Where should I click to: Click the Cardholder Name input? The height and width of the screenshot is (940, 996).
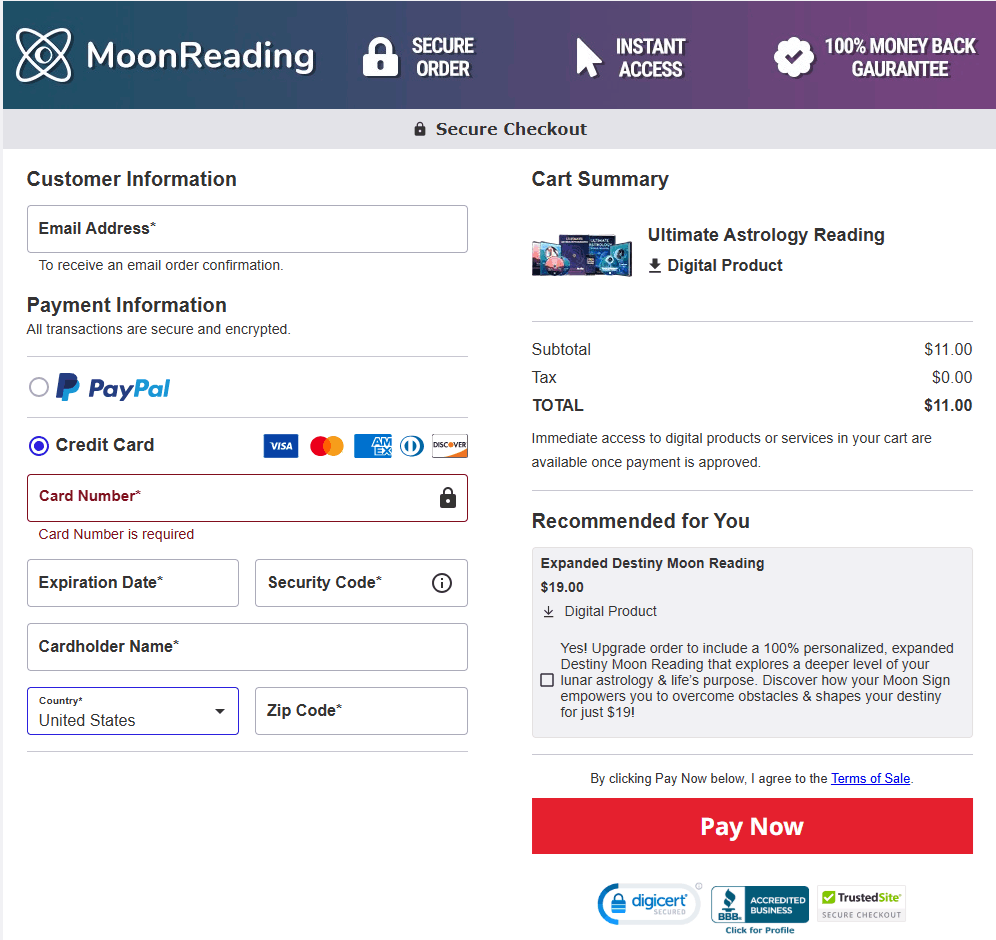click(247, 647)
